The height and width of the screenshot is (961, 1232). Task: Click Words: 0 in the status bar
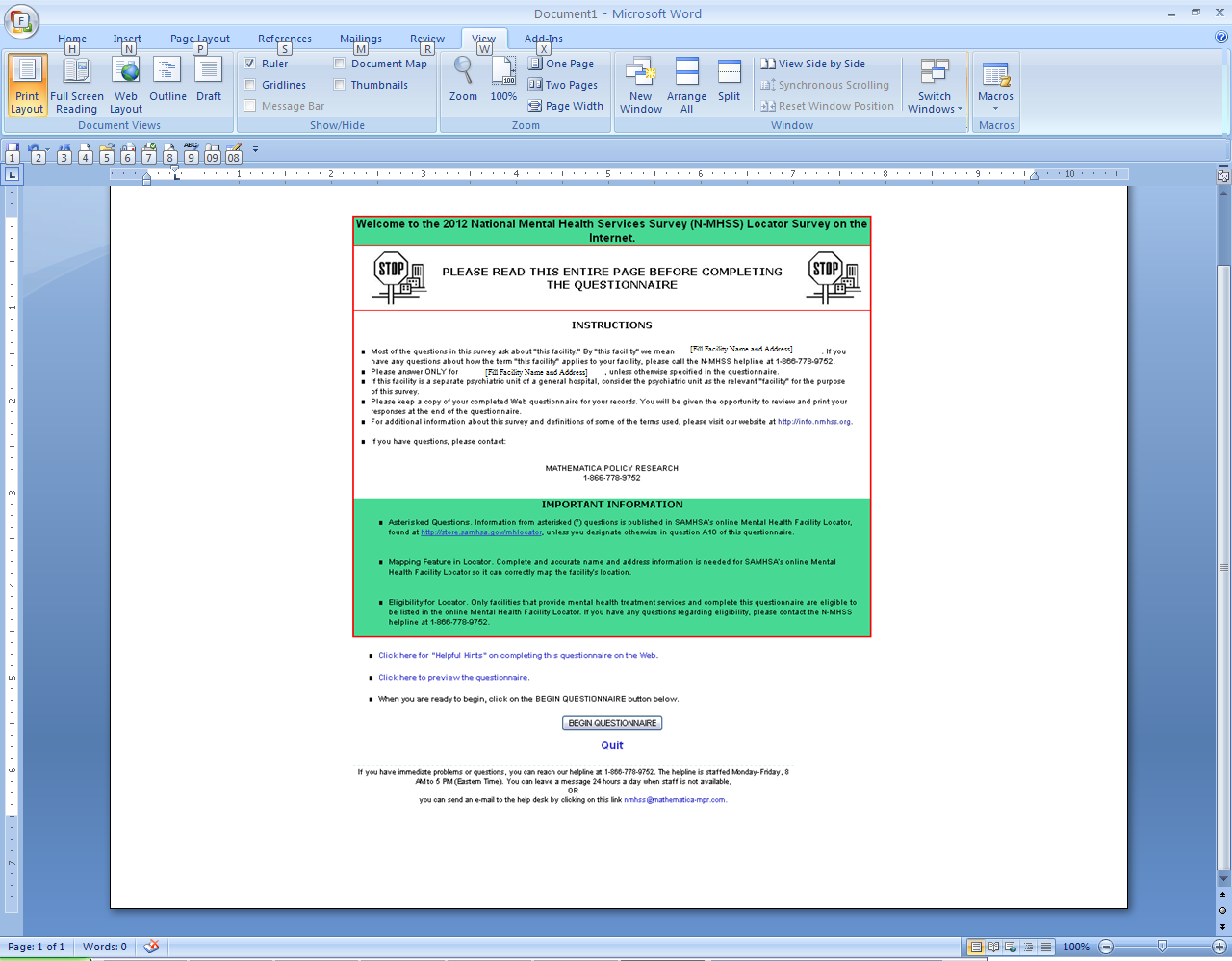(x=105, y=947)
